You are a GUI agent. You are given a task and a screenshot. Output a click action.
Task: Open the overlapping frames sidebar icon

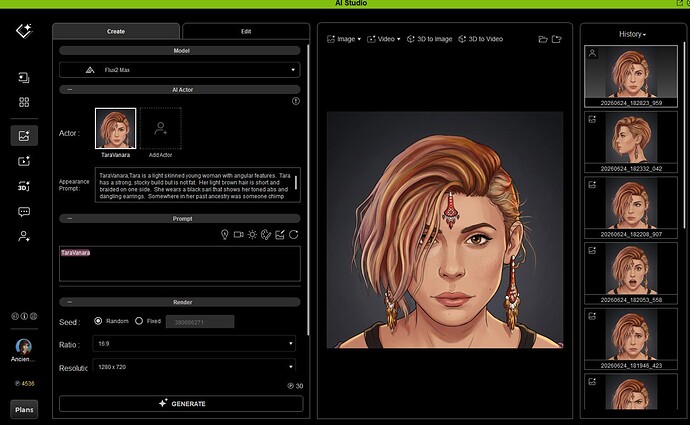point(24,78)
